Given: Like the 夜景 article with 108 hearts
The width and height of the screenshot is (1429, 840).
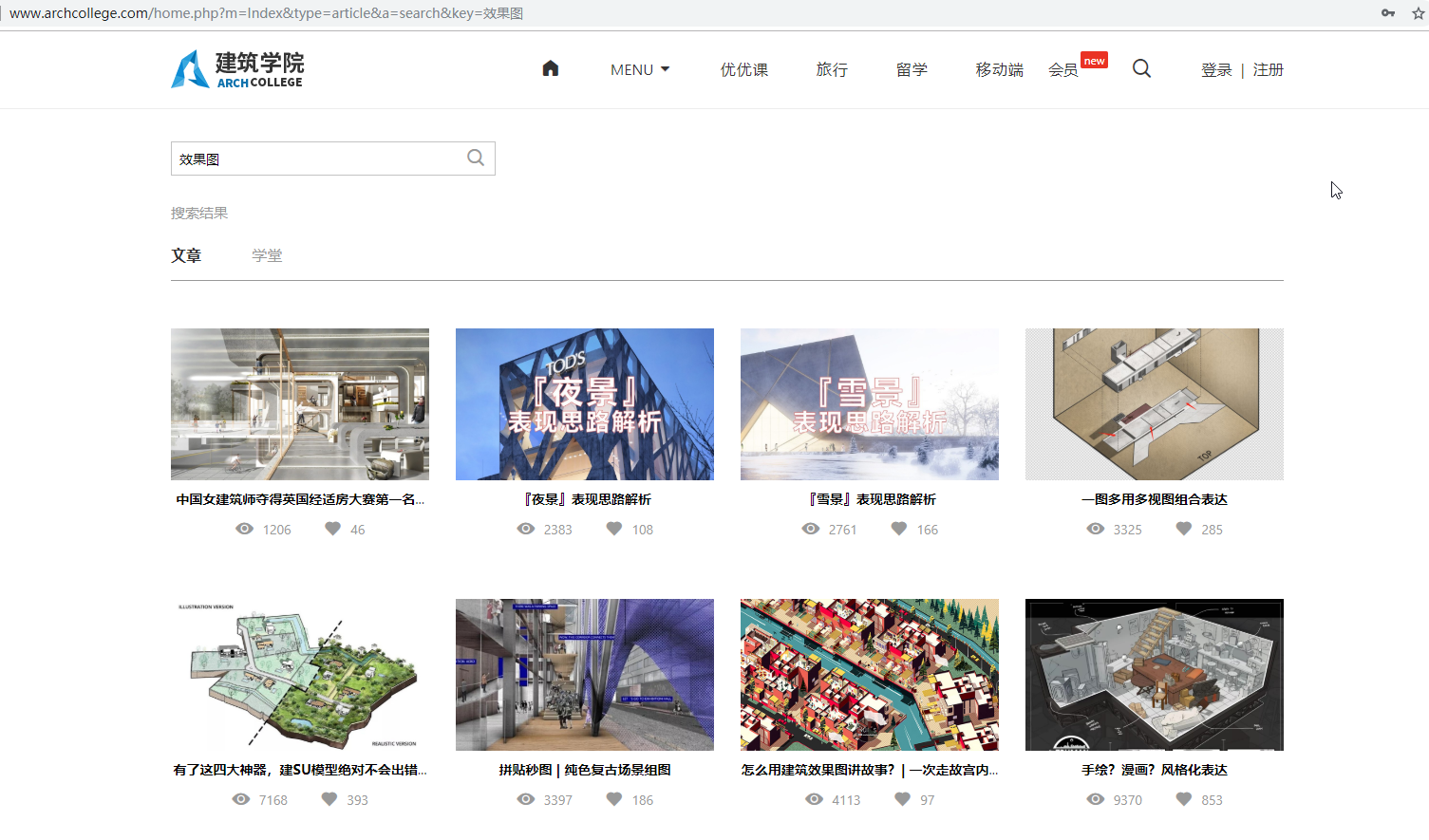Looking at the screenshot, I should tap(614, 529).
